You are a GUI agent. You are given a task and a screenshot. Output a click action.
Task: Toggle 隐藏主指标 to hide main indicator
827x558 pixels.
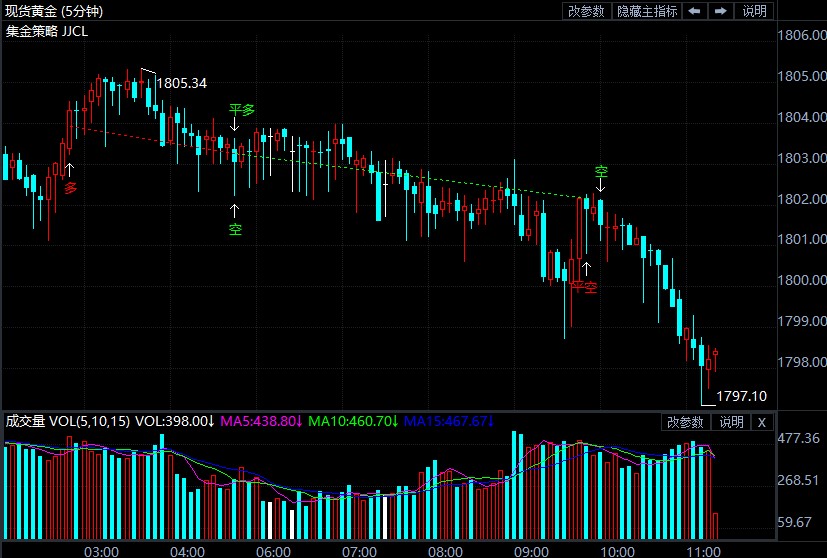[x=647, y=11]
